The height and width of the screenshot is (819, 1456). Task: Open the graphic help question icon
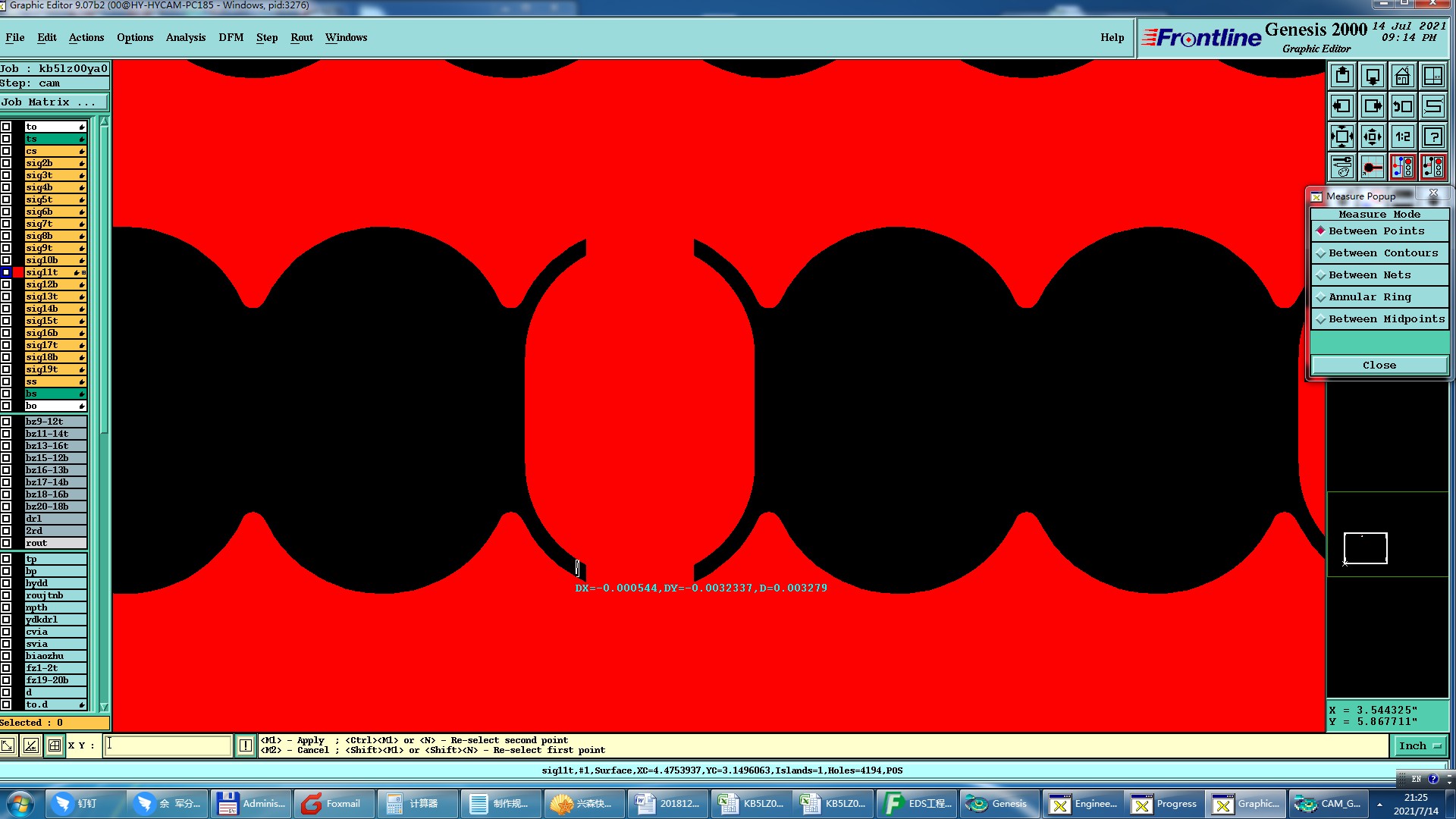[1432, 137]
